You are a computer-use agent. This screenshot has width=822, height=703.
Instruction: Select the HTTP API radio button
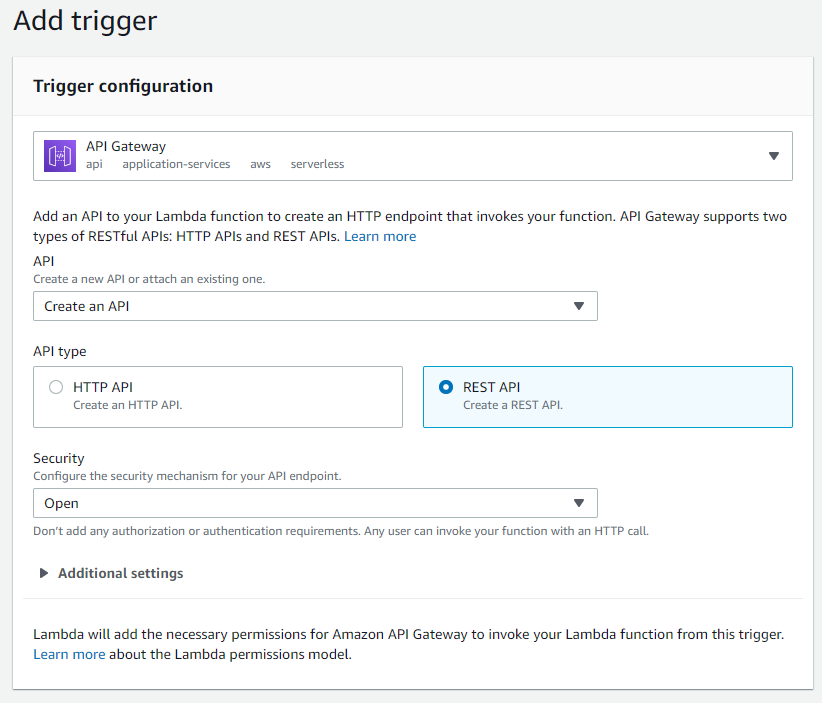coord(56,386)
